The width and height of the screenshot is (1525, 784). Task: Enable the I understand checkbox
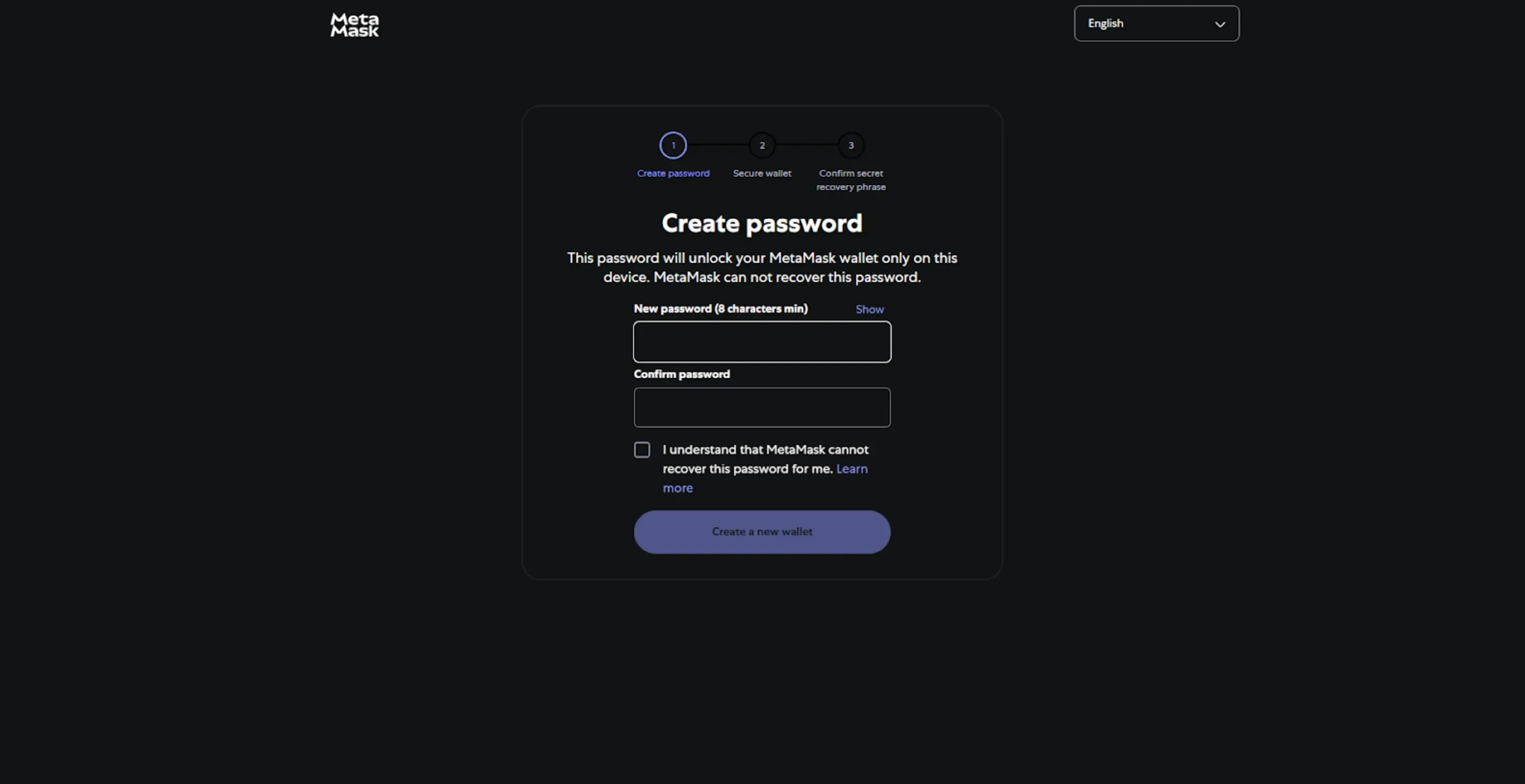point(642,450)
